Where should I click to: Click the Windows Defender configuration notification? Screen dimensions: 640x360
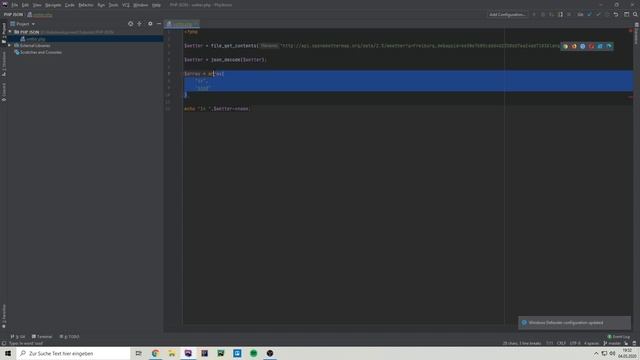pyautogui.click(x=574, y=322)
